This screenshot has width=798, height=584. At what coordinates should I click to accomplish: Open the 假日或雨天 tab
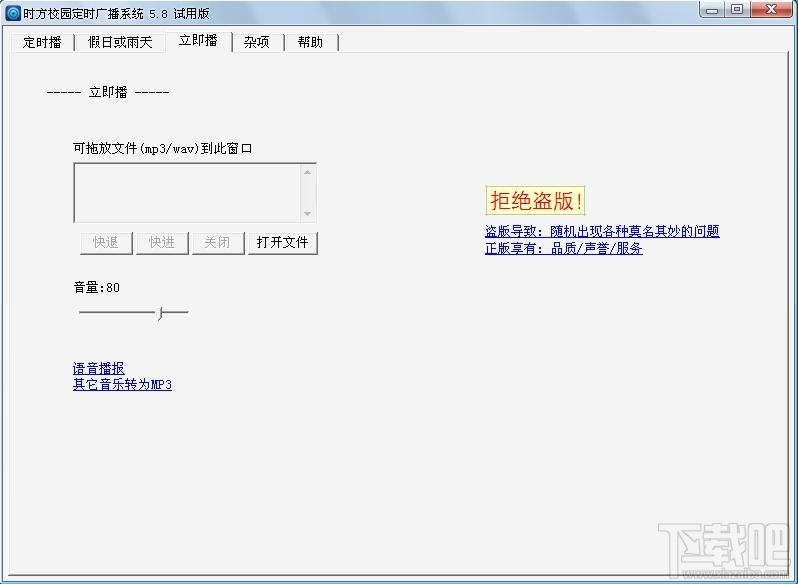pos(120,42)
